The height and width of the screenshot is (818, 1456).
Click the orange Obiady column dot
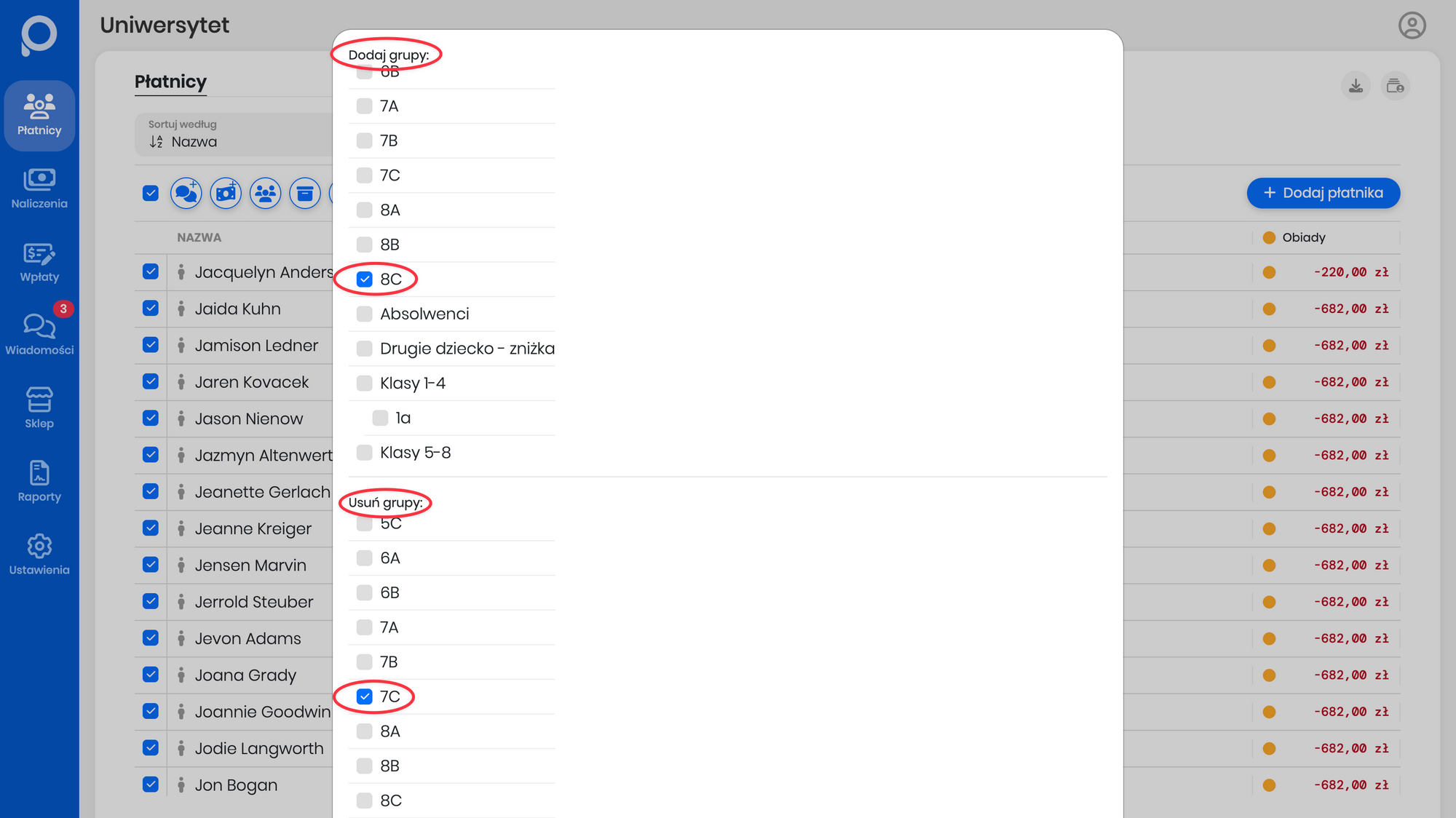(1269, 238)
